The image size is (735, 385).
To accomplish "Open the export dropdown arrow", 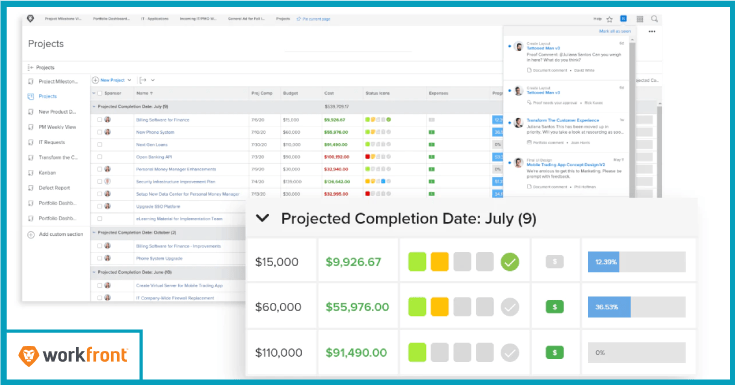I will tap(153, 80).
